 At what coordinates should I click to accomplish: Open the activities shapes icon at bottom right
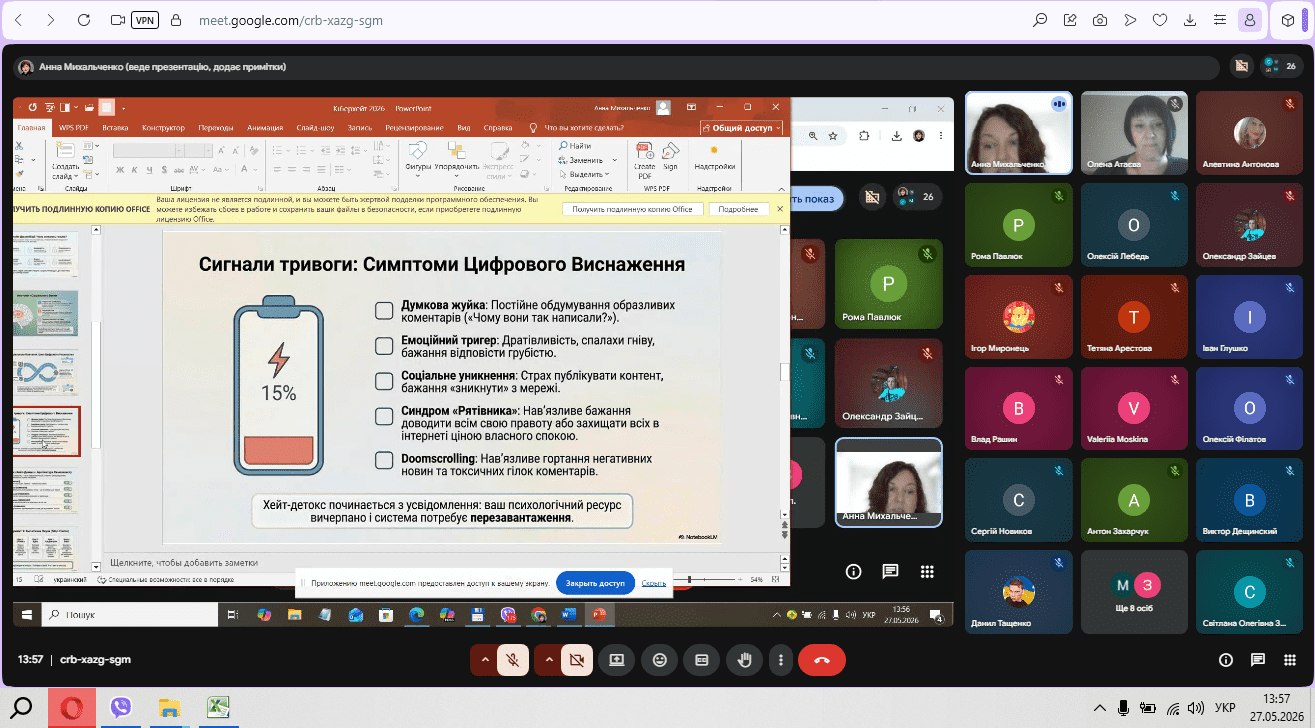click(x=1291, y=660)
